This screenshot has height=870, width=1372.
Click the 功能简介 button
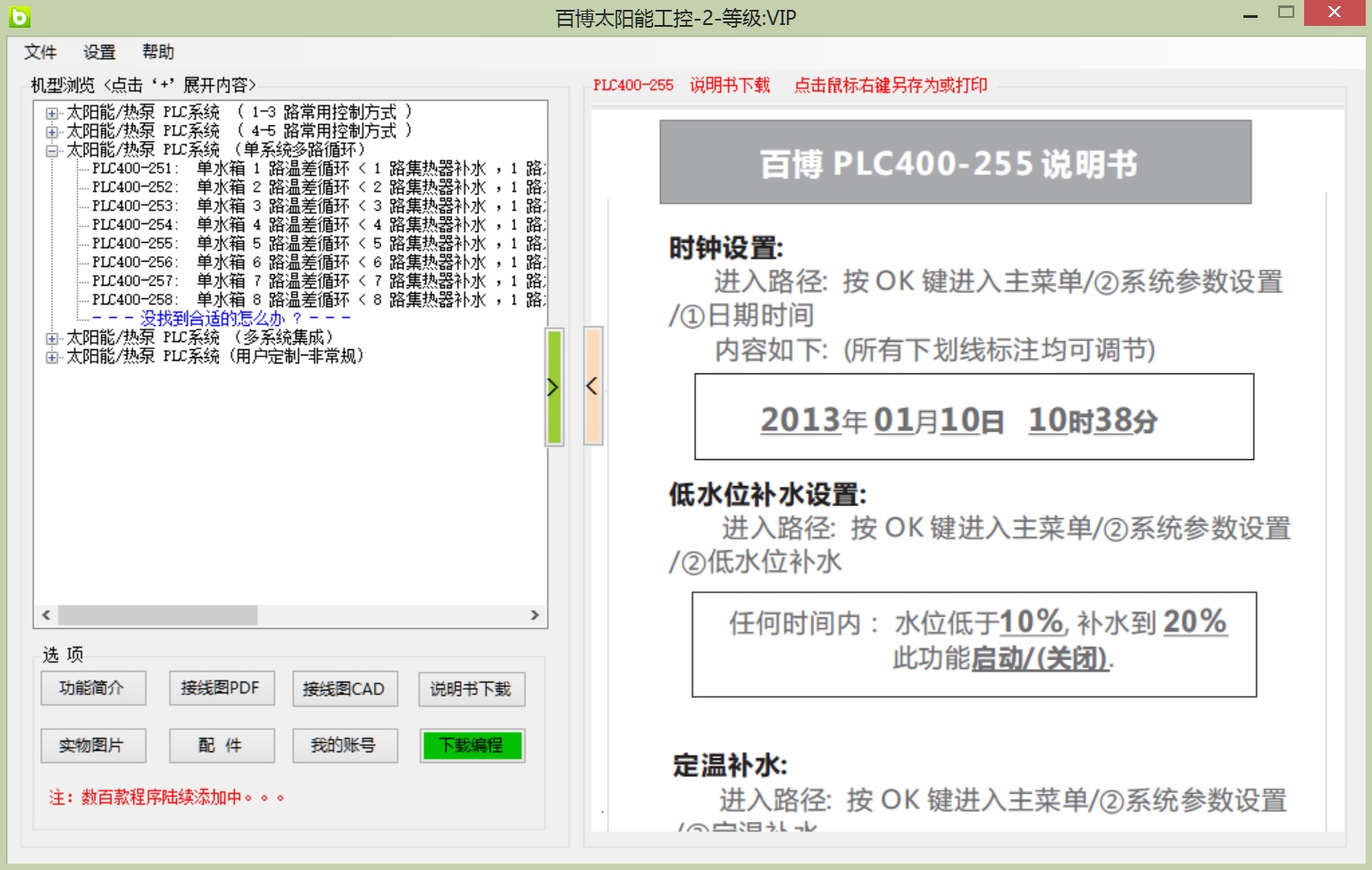click(x=92, y=689)
